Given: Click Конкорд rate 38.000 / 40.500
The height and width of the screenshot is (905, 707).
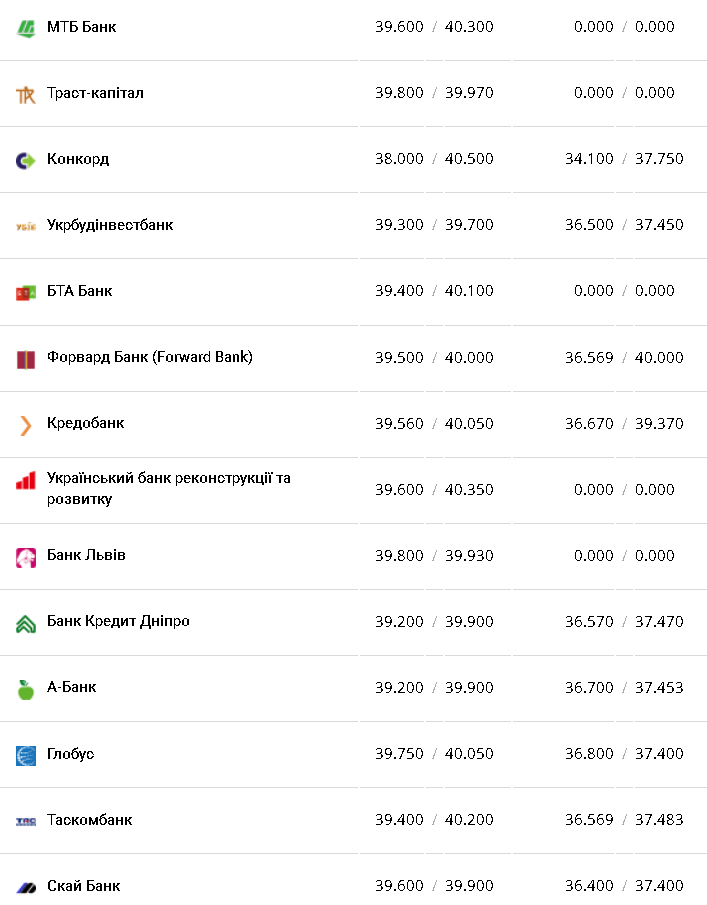Looking at the screenshot, I should pyautogui.click(x=435, y=159).
